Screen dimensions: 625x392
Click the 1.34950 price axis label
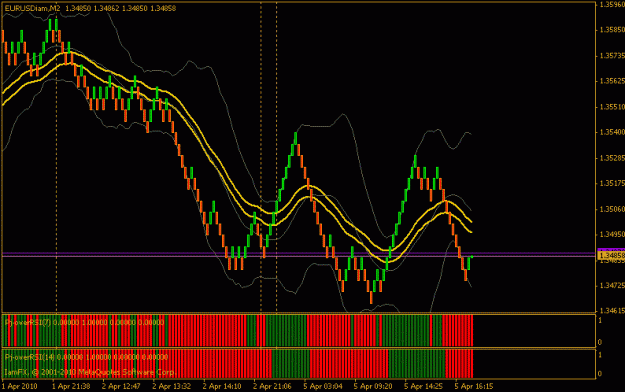[x=612, y=234]
